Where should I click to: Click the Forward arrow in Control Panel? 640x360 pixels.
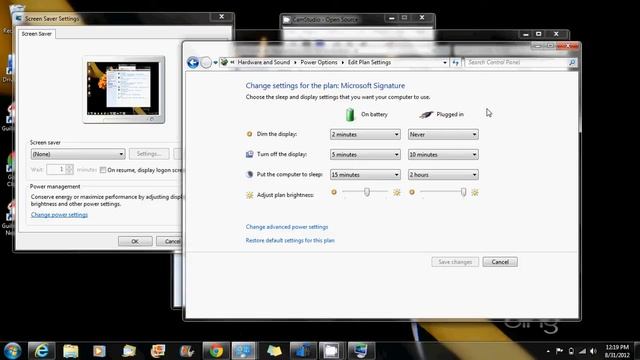click(x=206, y=62)
